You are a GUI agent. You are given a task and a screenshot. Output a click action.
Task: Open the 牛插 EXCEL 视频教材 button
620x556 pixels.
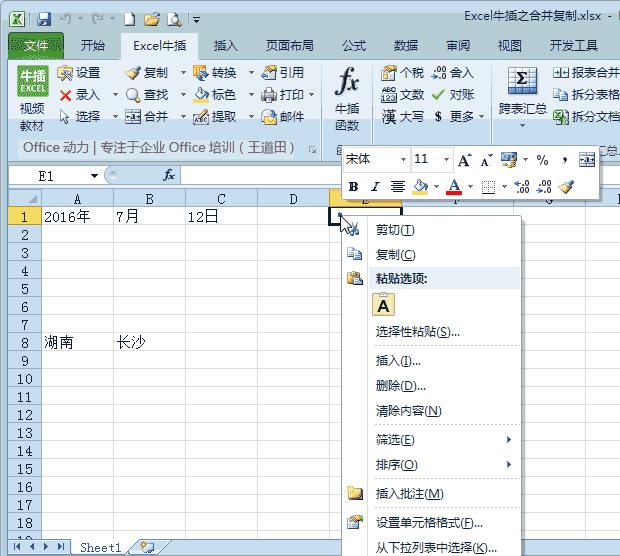[x=32, y=99]
